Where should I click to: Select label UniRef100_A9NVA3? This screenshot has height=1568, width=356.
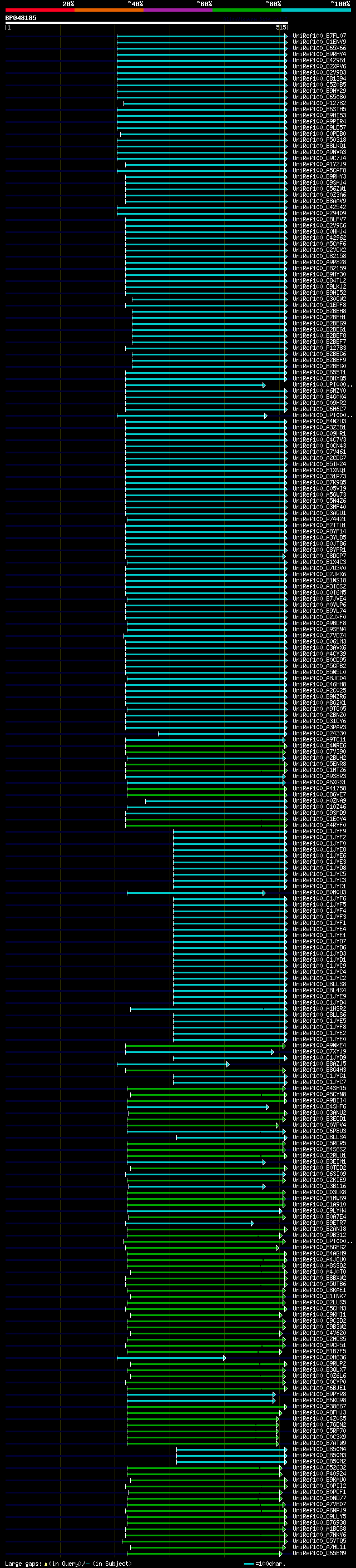click(319, 152)
